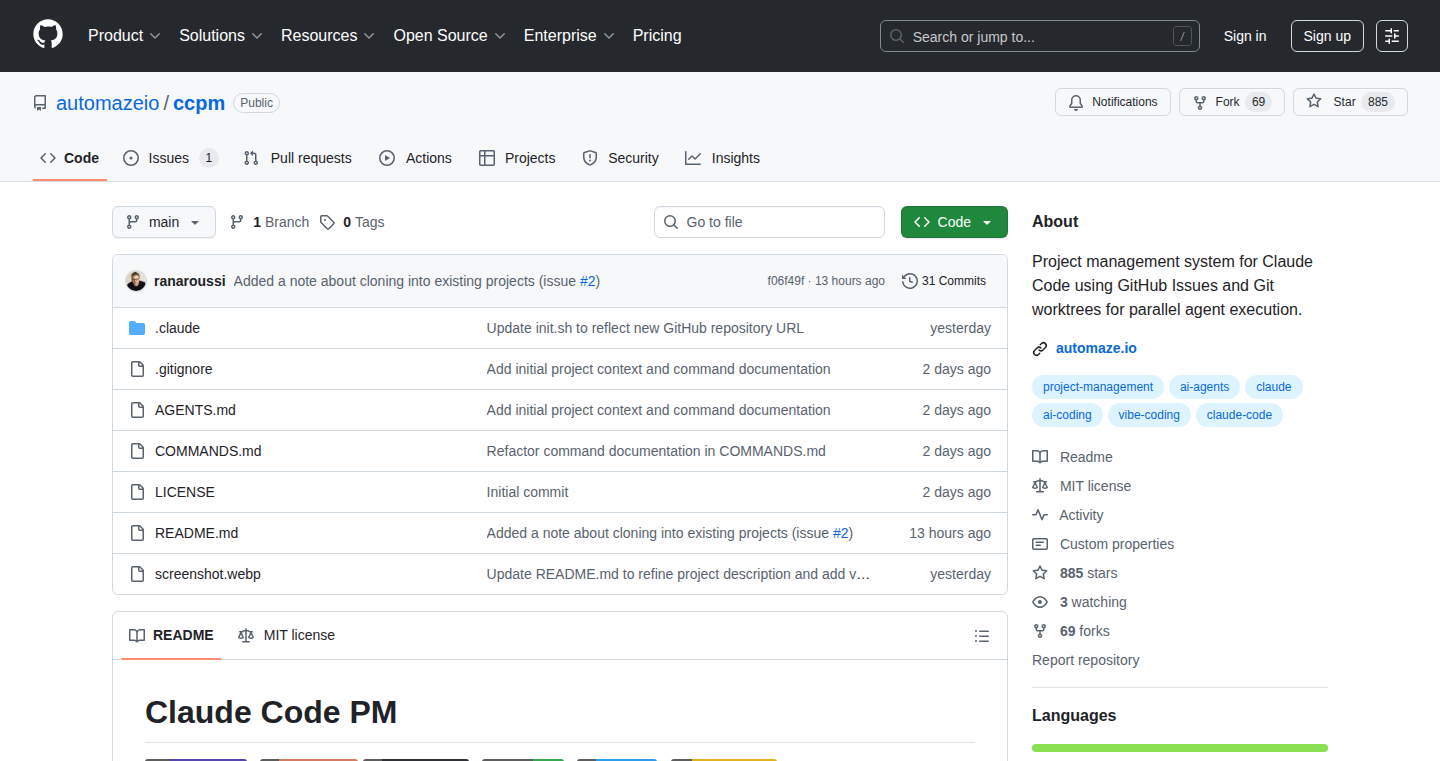Click the file icon for AGENTS.md
The image size is (1440, 761).
tap(137, 410)
